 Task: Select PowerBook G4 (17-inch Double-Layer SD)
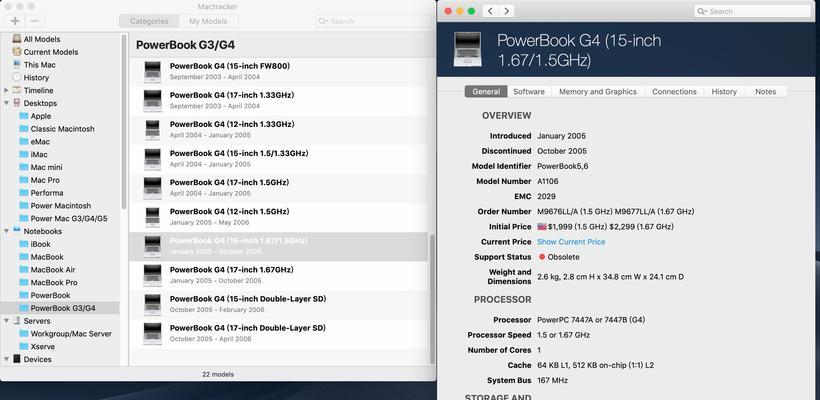(x=279, y=334)
